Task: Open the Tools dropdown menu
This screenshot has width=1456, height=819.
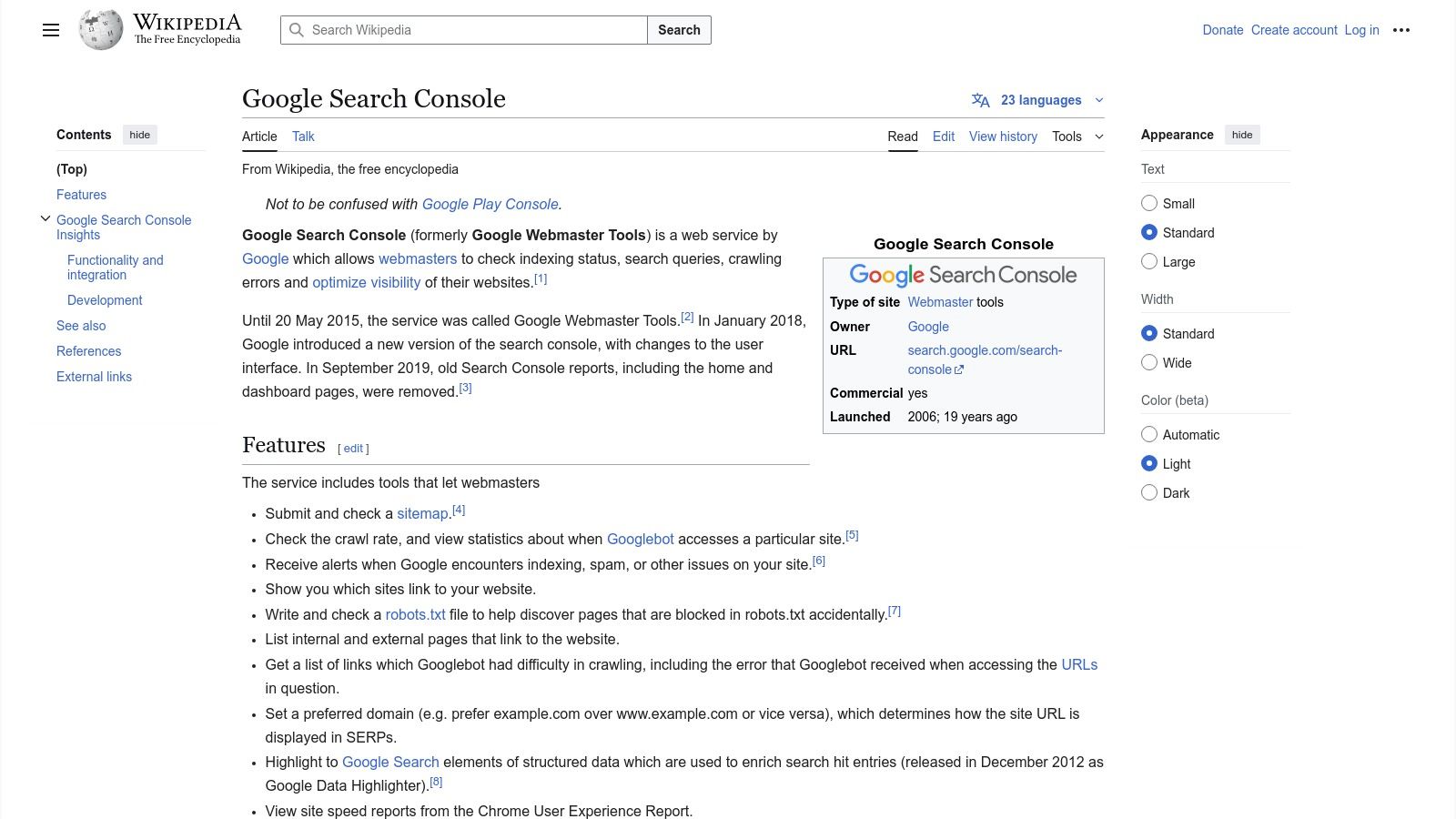Action: tap(1077, 136)
